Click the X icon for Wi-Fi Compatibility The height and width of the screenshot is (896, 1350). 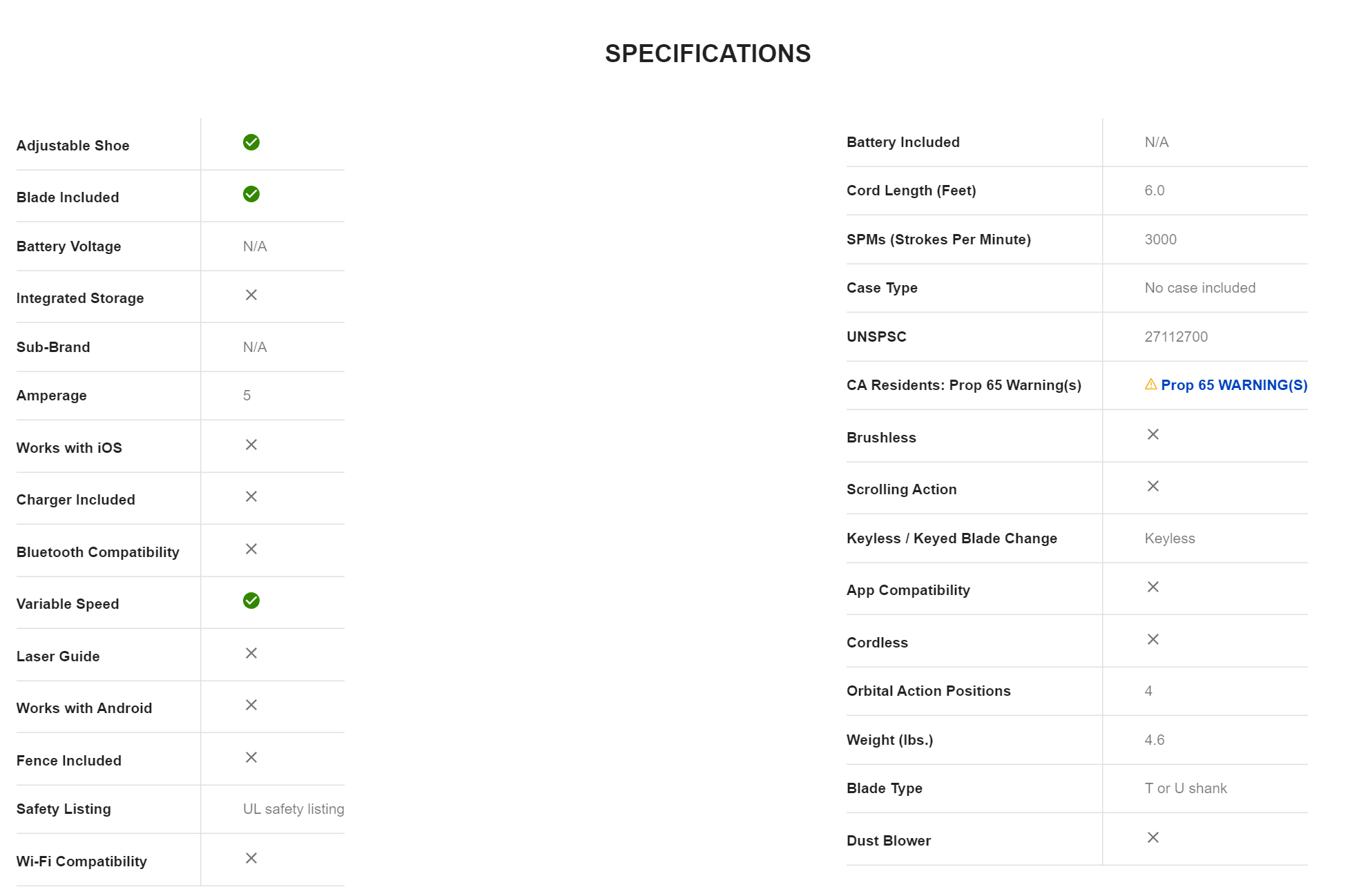click(x=251, y=858)
